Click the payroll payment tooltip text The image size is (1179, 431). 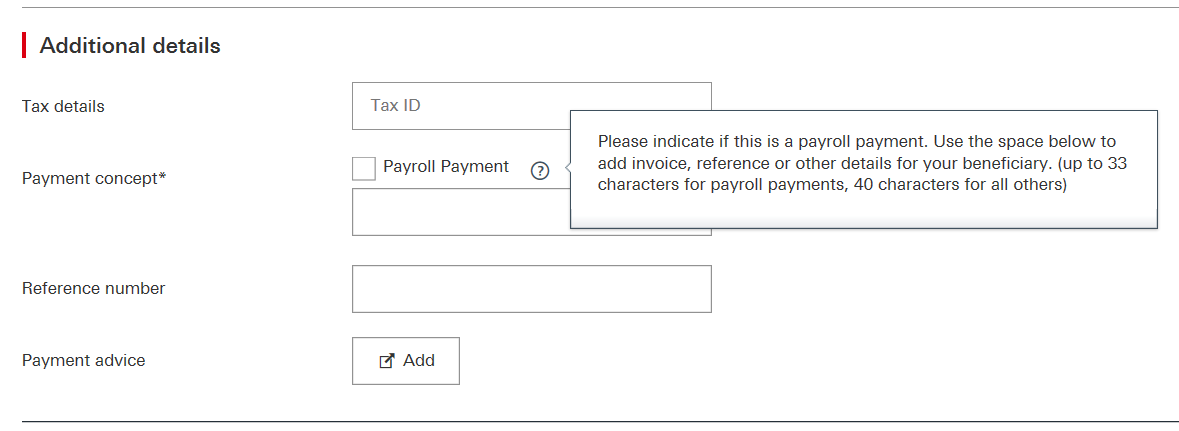point(862,163)
